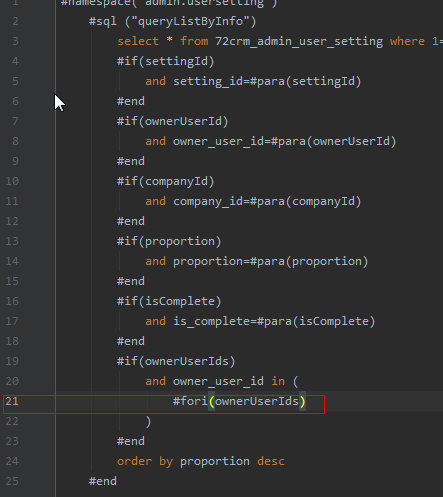Click '#end' on line 25

pyautogui.click(x=103, y=481)
